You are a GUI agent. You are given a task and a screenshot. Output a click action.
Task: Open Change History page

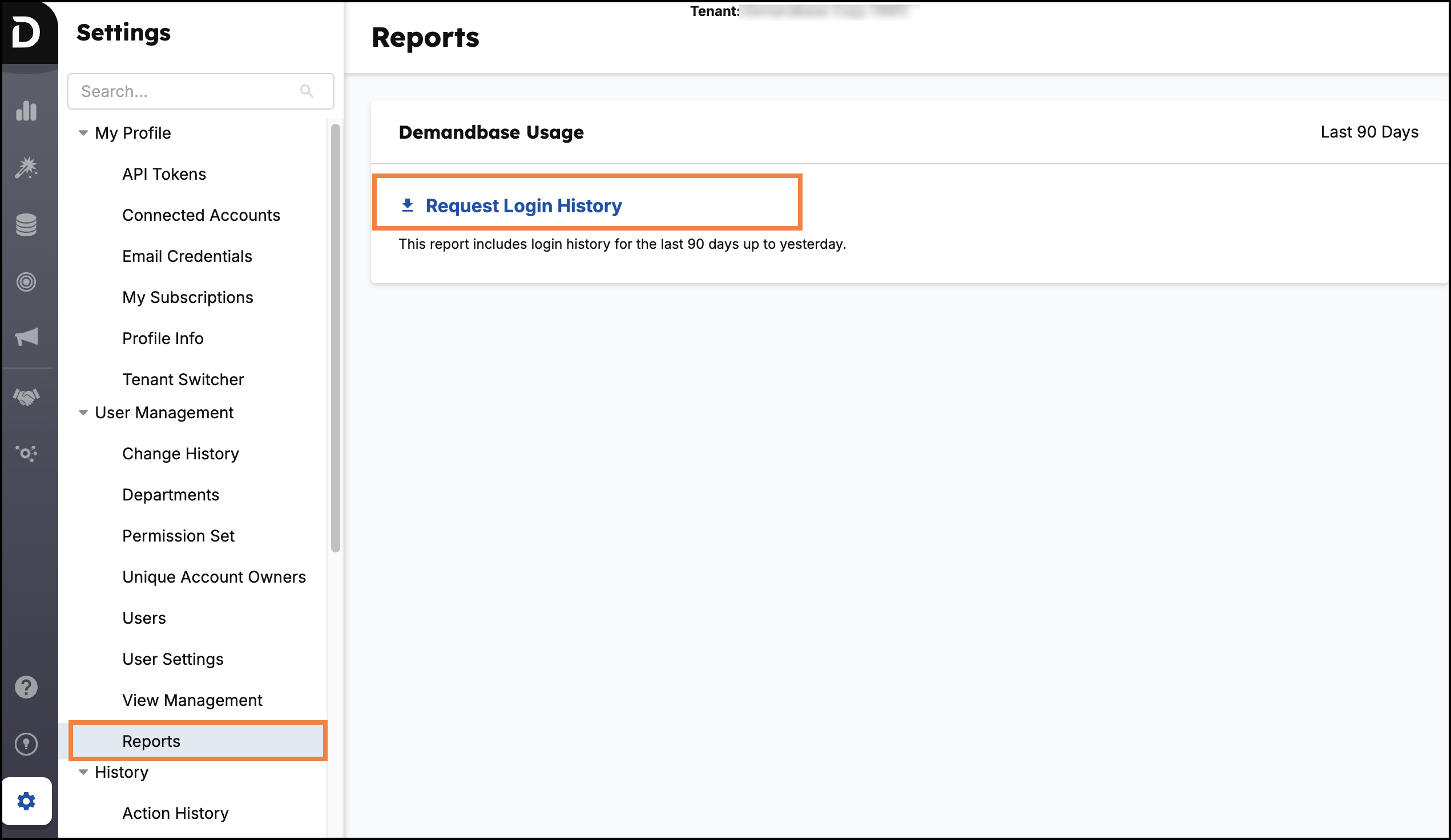[181, 454]
